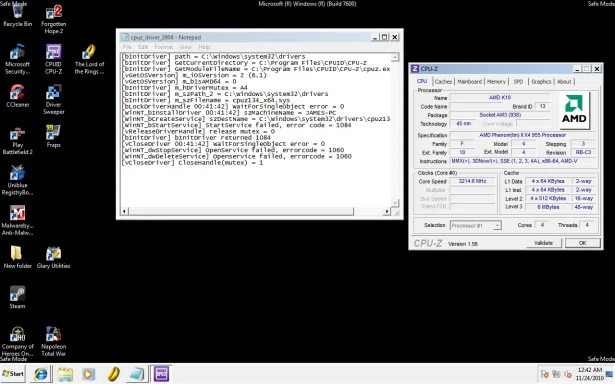Click the Socket AM3 (938) package value
Viewport: 615px width, 384px height.
point(500,115)
